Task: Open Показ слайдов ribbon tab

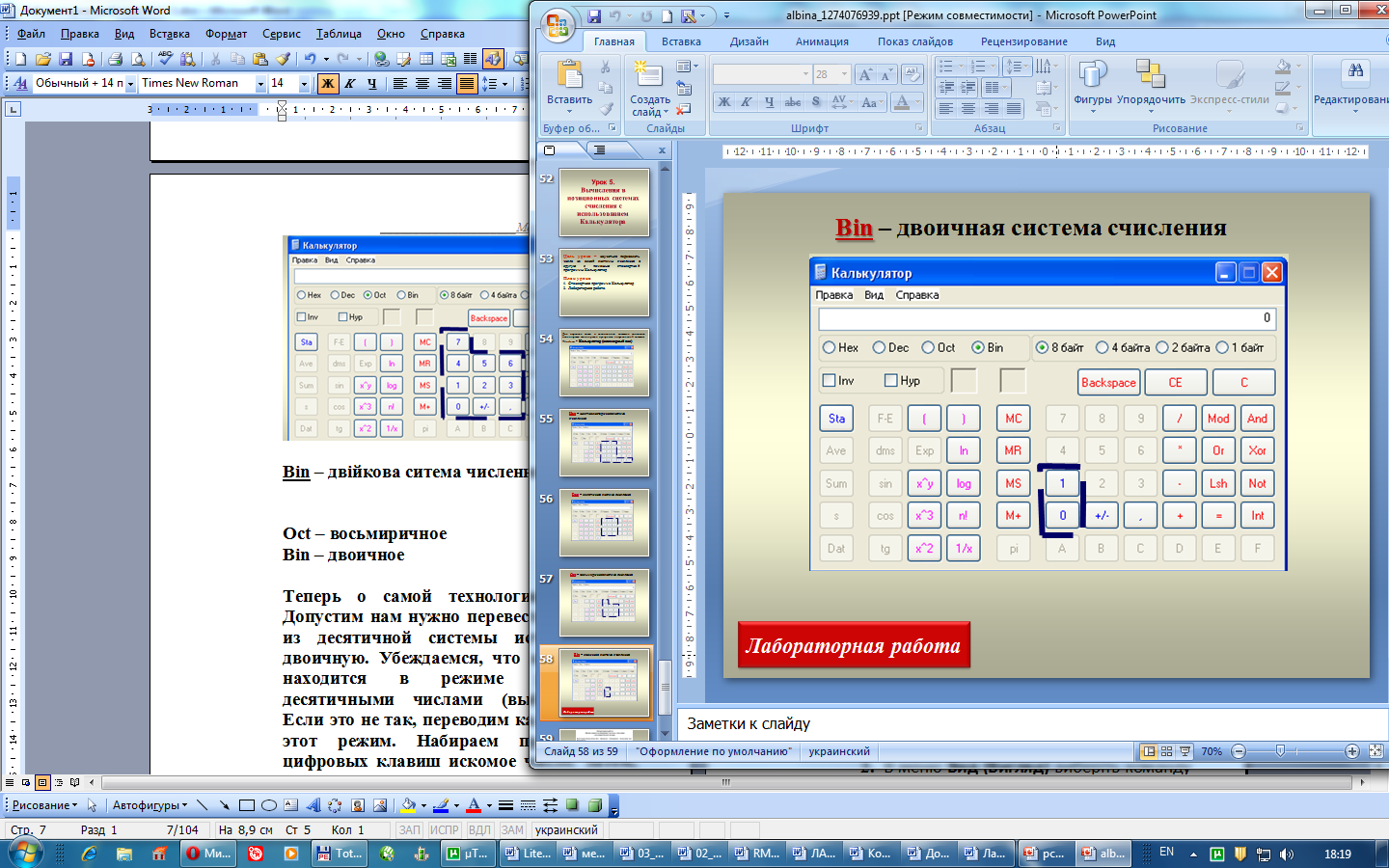Action: (915, 41)
